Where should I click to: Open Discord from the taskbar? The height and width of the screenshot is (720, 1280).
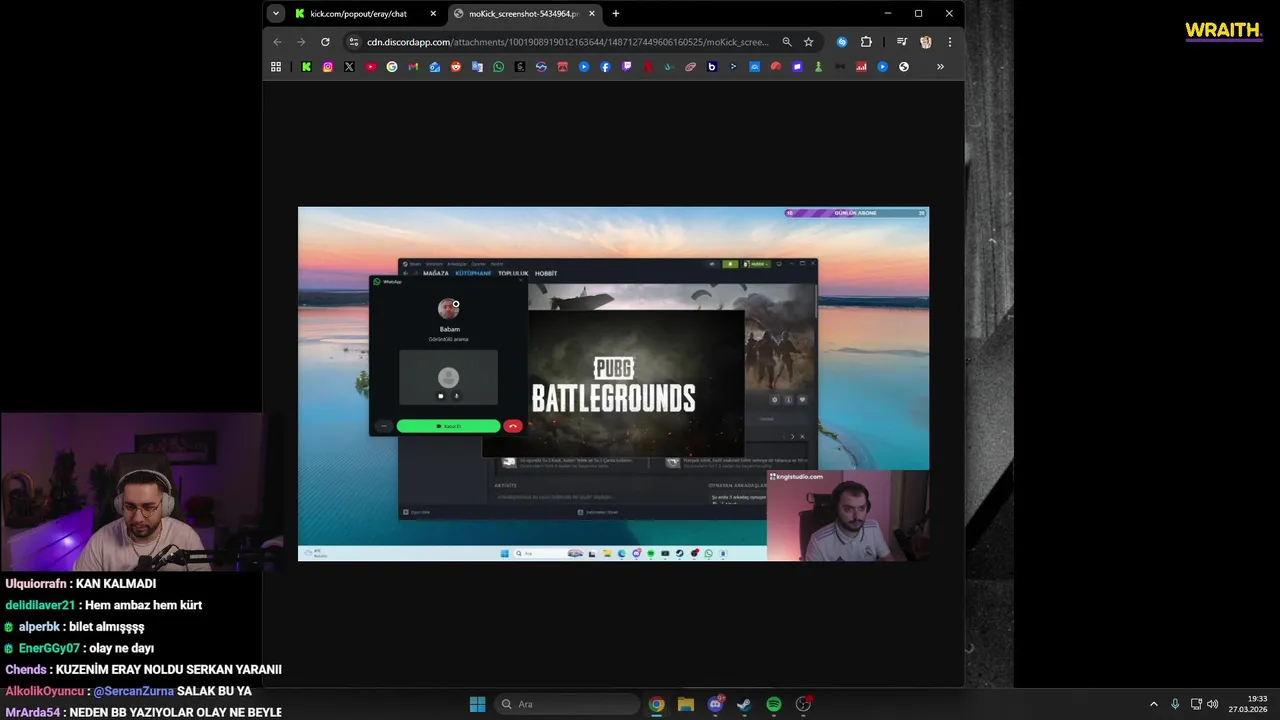715,704
